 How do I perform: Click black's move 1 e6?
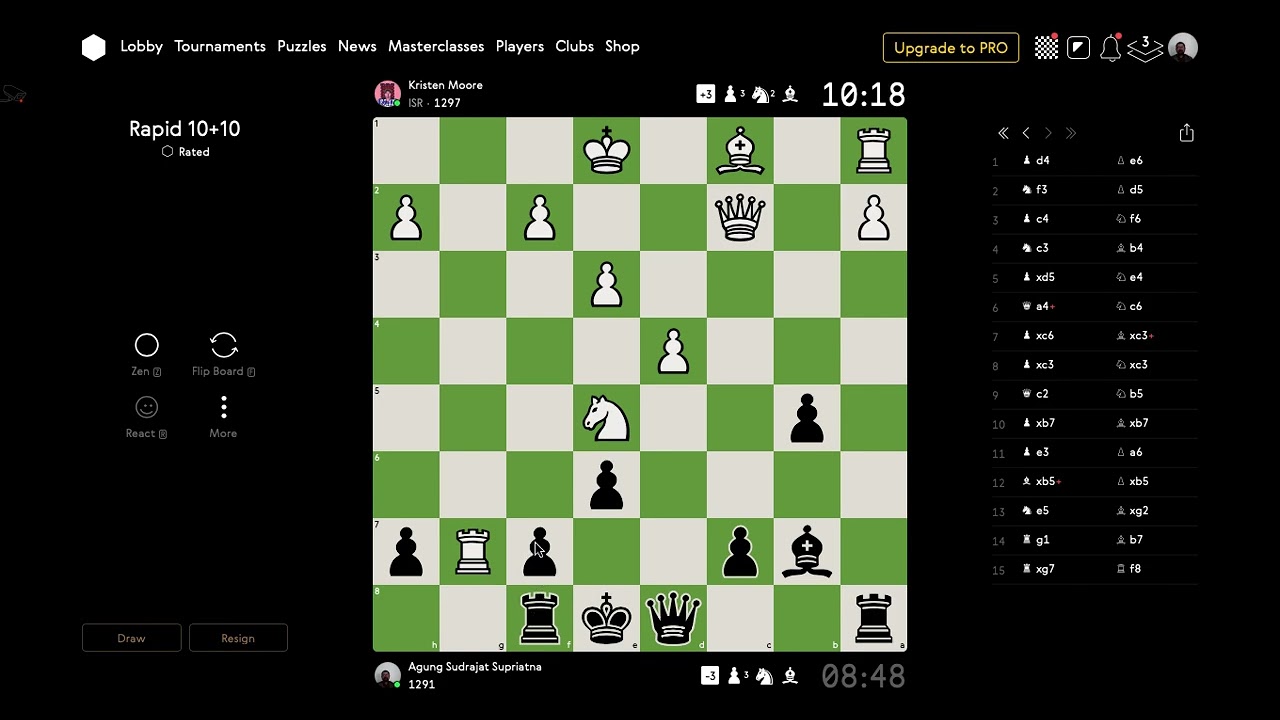tap(1130, 160)
